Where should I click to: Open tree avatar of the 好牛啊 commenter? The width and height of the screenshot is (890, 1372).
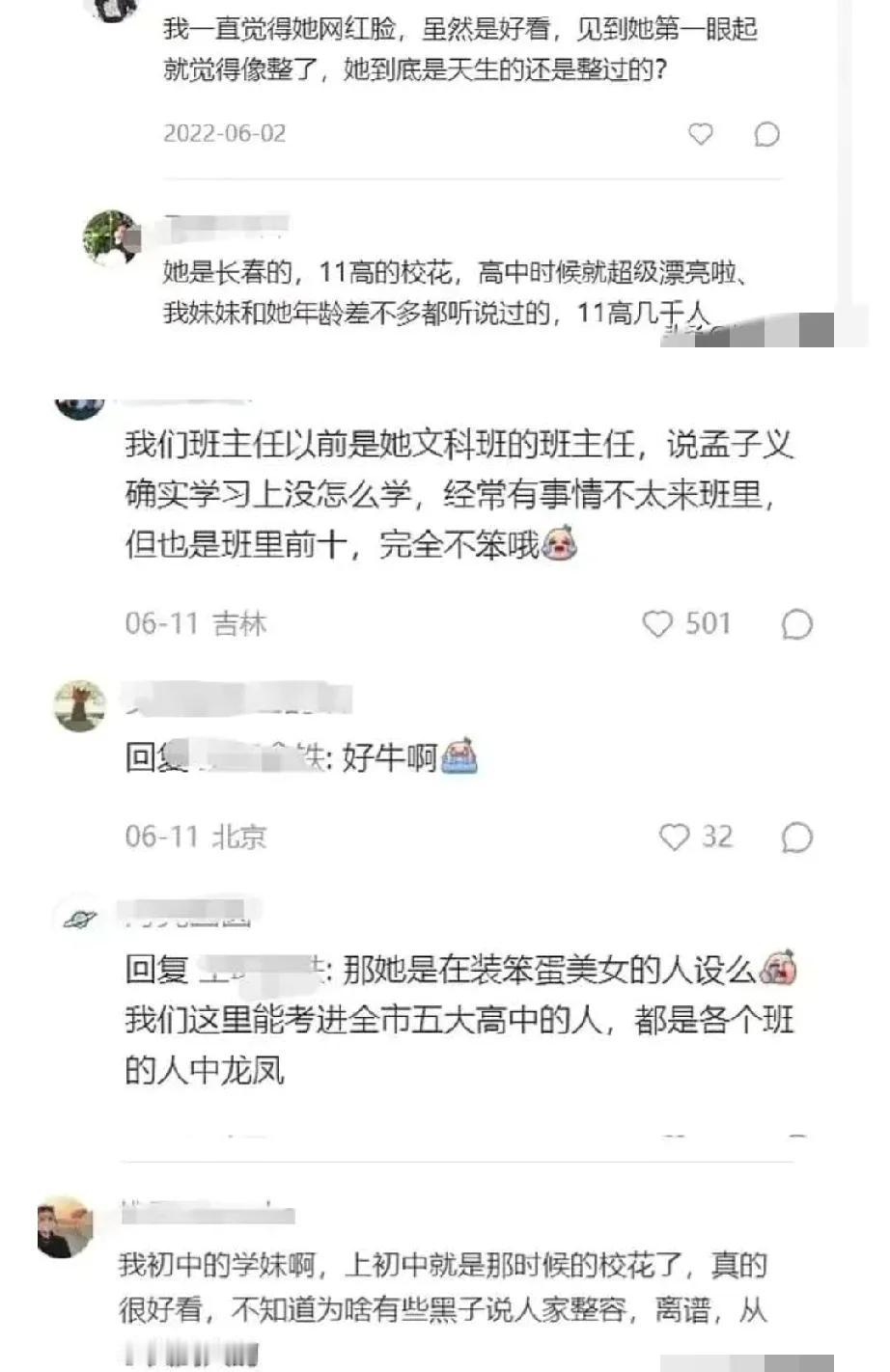[x=79, y=705]
